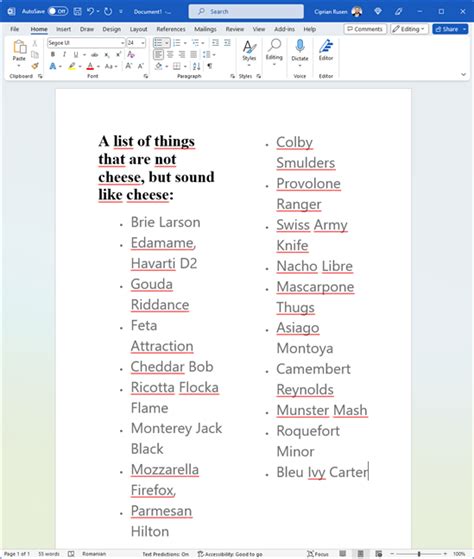
Task: Show paragraph marks and formatting symbols
Action: 210,66
